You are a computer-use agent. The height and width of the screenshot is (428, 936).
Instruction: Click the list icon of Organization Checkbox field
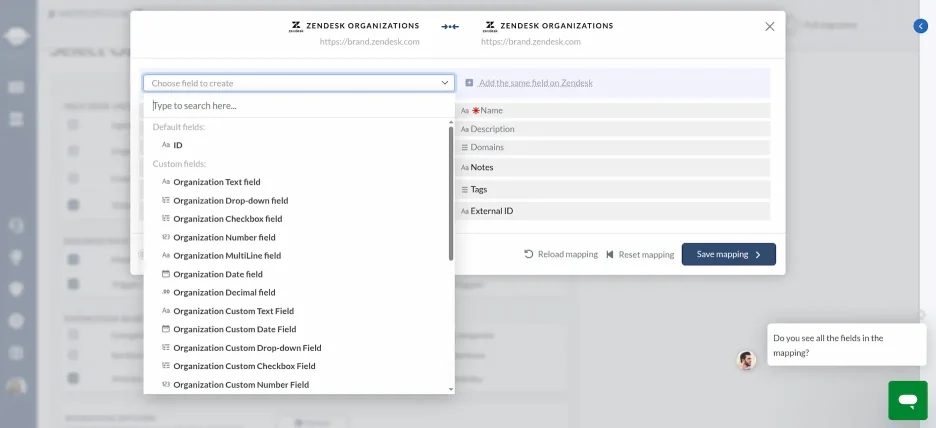coord(166,219)
